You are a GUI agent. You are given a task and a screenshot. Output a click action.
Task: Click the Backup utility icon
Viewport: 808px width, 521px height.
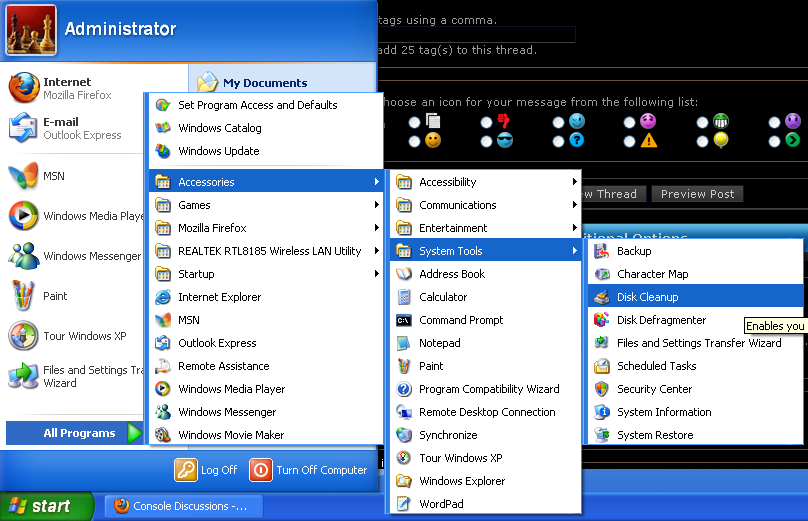[x=601, y=251]
